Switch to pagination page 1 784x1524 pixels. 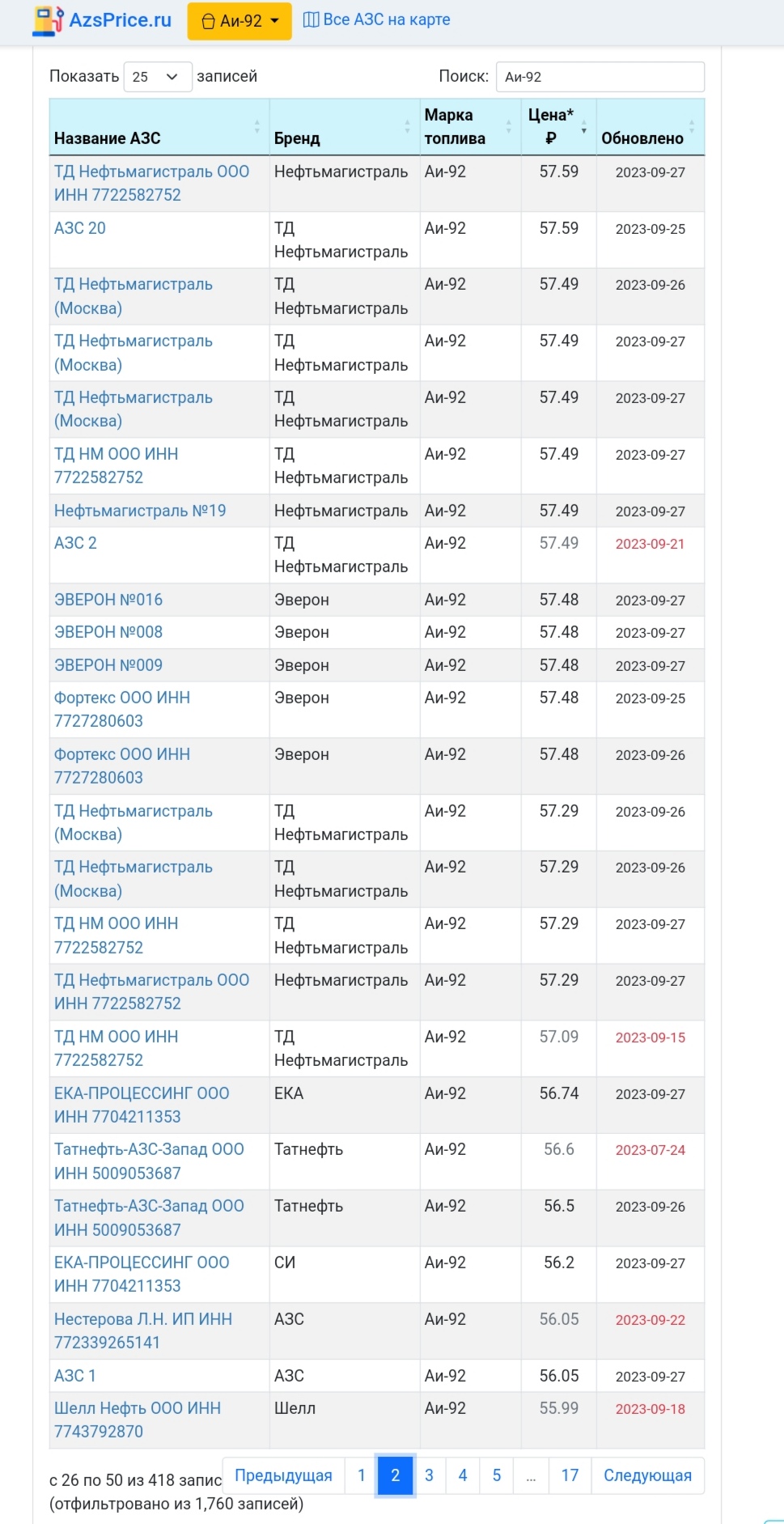click(362, 1475)
